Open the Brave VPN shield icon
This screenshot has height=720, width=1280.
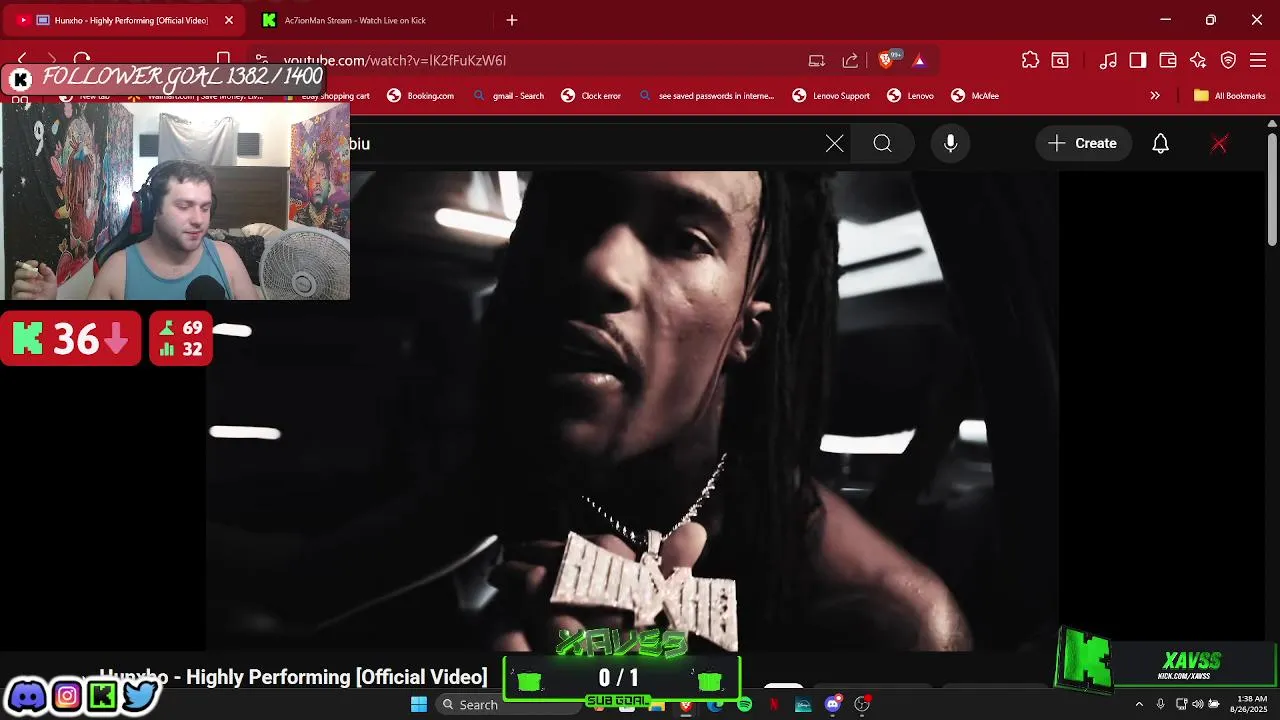pyautogui.click(x=1228, y=60)
